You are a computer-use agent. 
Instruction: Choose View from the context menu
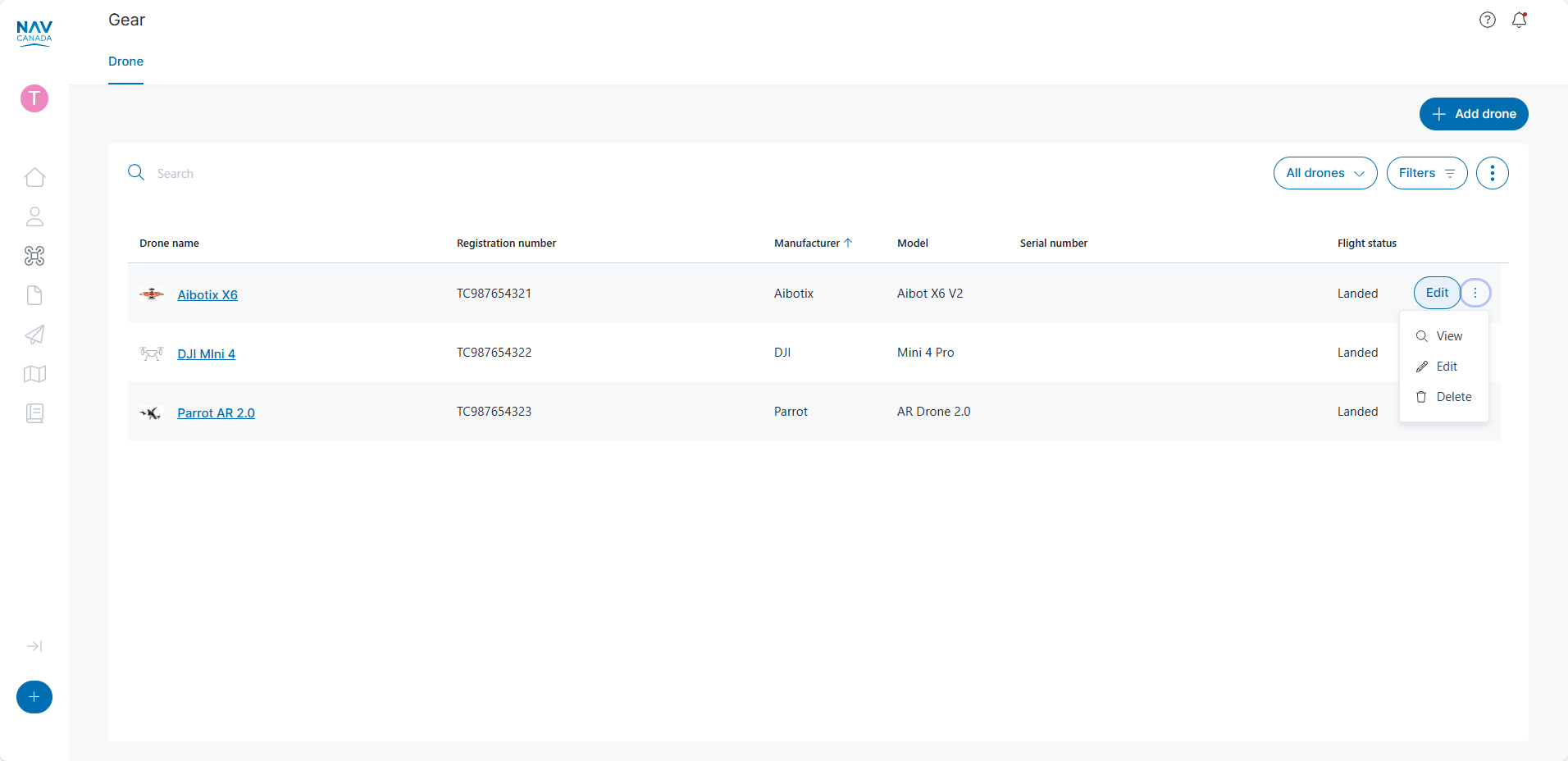click(1444, 336)
